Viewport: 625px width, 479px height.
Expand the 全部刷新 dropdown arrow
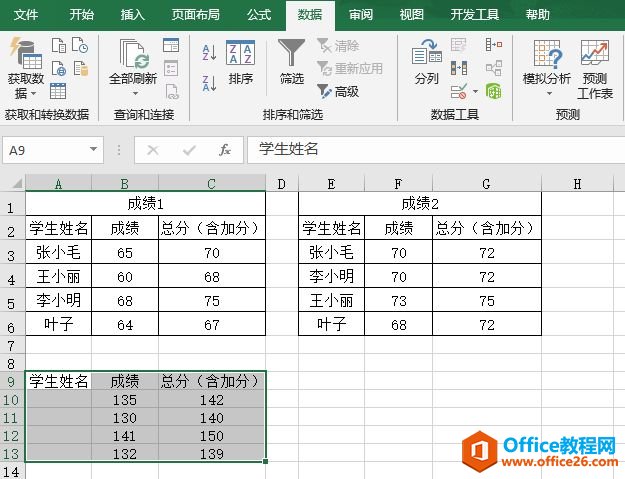135,93
